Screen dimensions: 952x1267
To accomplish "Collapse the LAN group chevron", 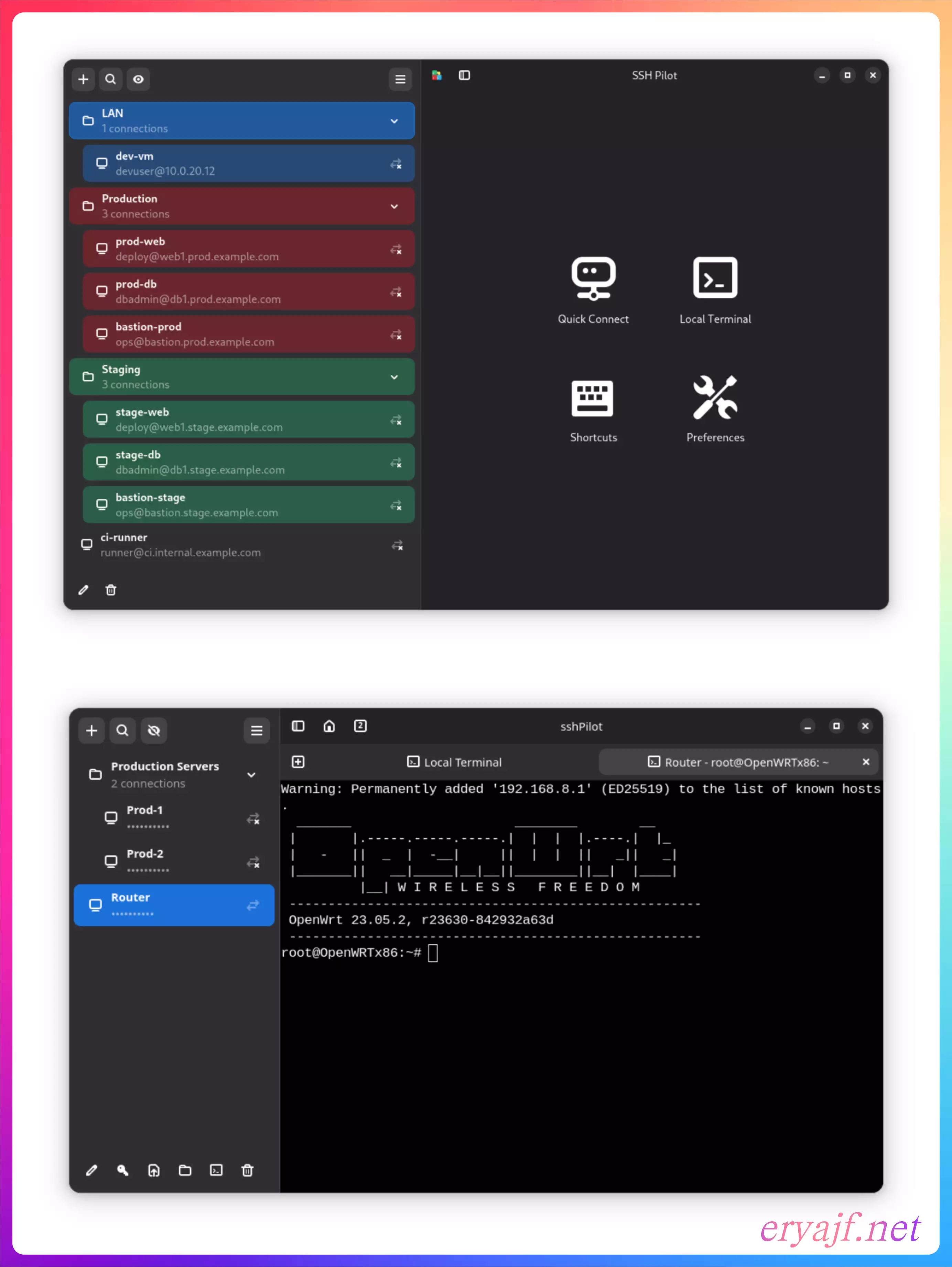I will pyautogui.click(x=394, y=121).
